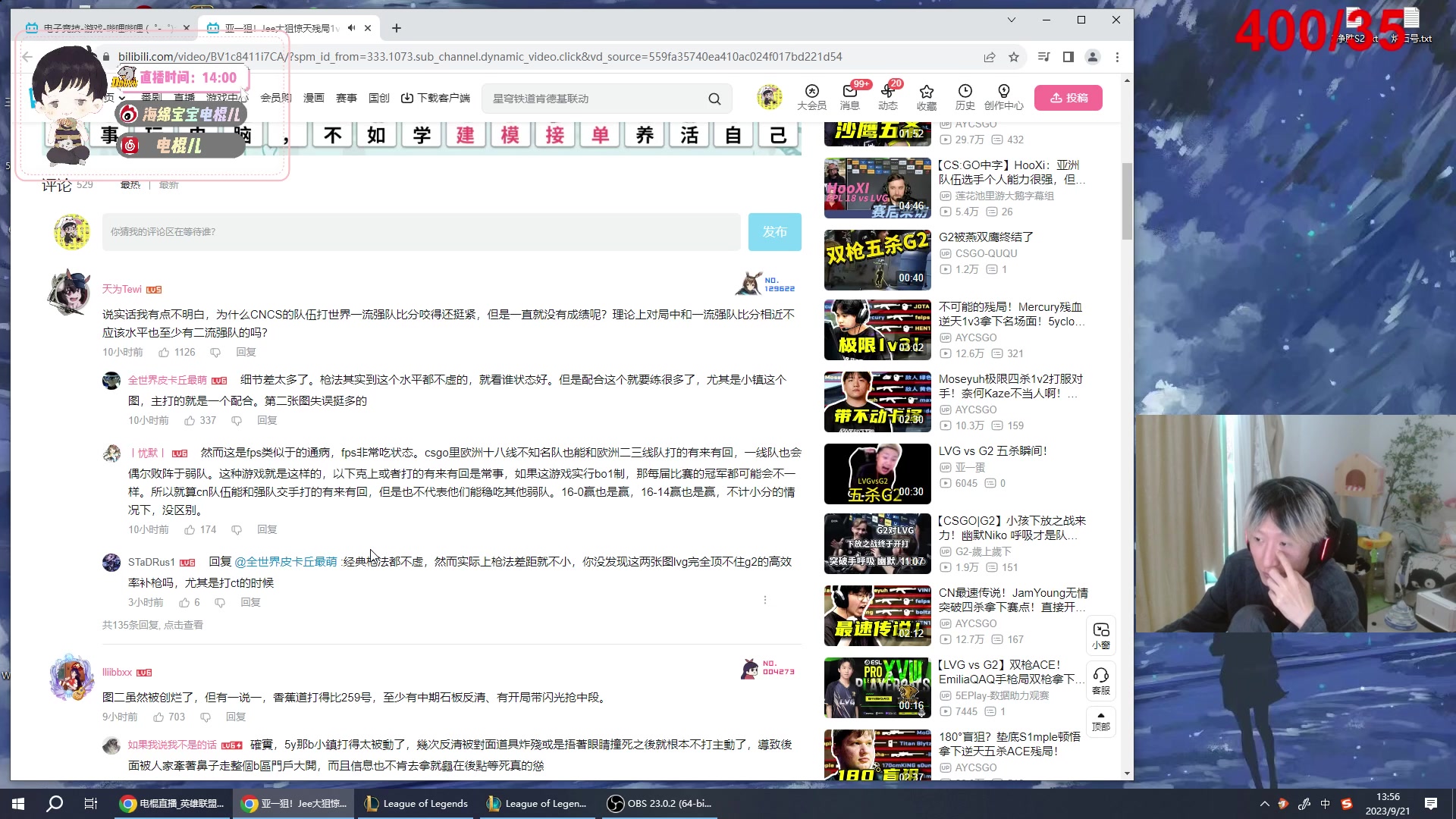Expand 共135条回复, 点击查看

pos(152,626)
